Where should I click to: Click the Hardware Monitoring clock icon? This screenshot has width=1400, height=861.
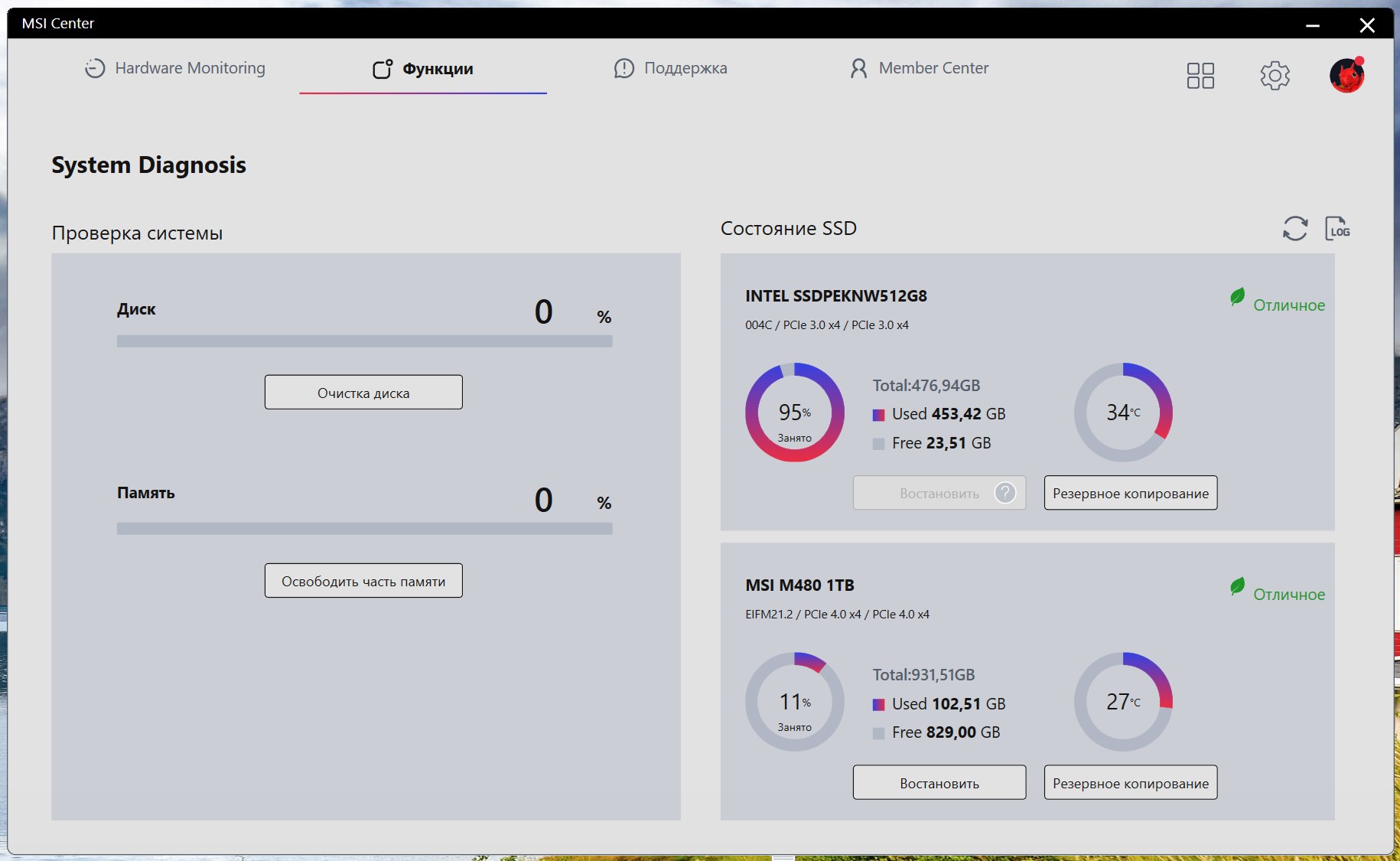click(x=95, y=68)
